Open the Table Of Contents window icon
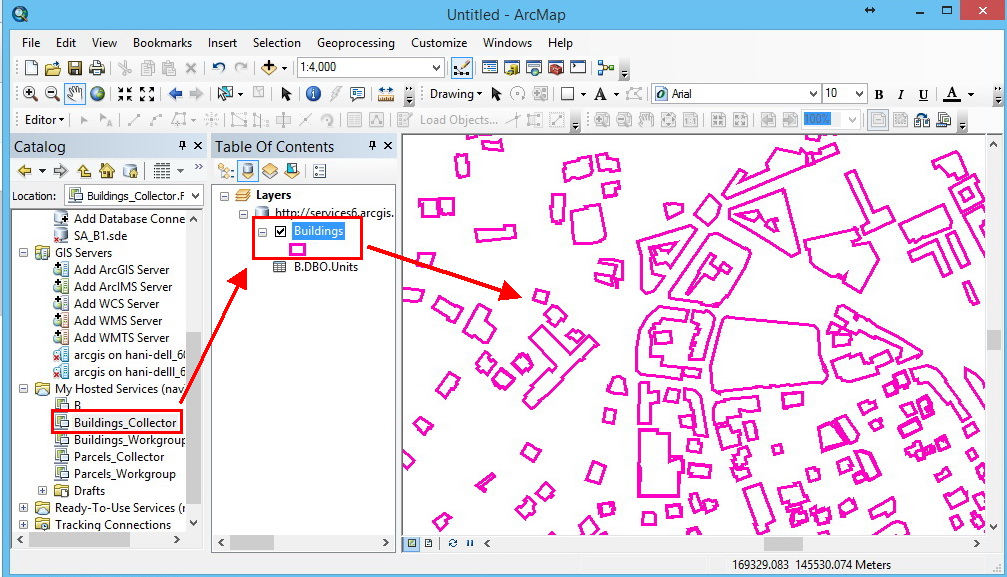 [x=490, y=67]
